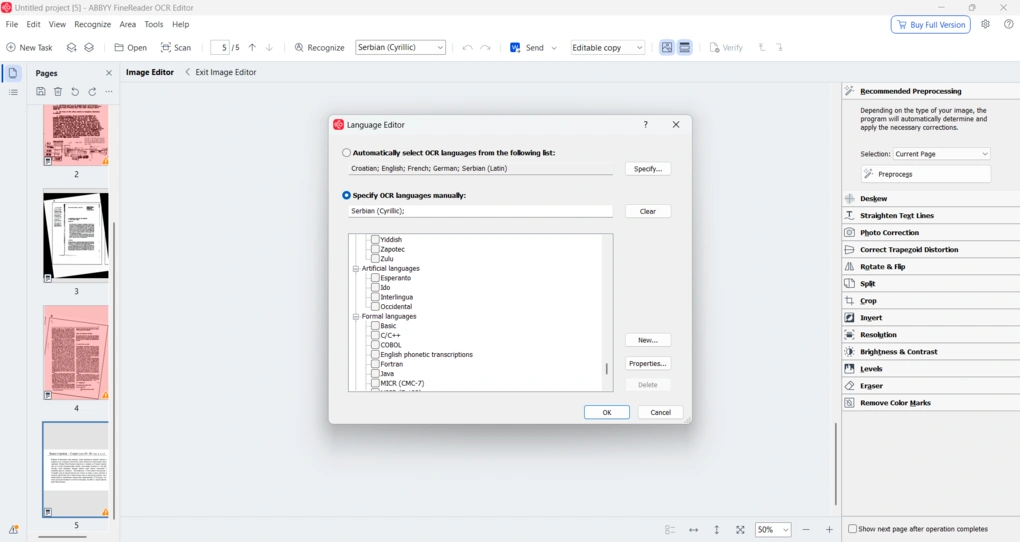Check the Yiddish language checkbox
Image resolution: width=1020 pixels, height=542 pixels.
(x=375, y=239)
